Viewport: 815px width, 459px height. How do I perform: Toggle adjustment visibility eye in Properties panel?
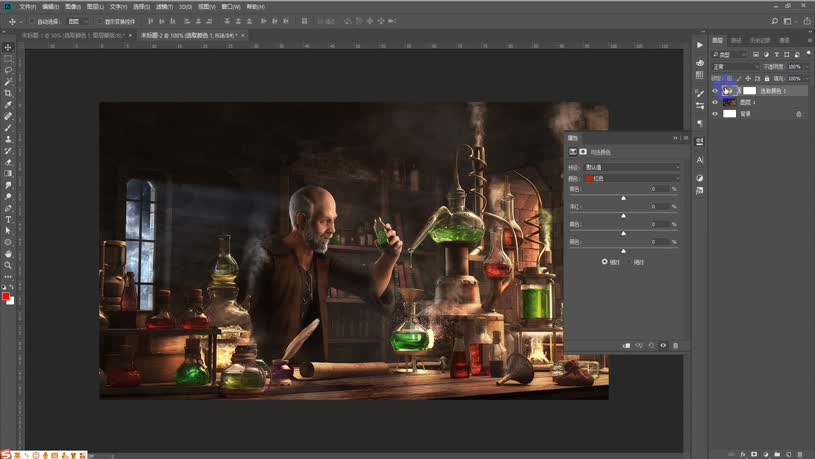(x=663, y=345)
